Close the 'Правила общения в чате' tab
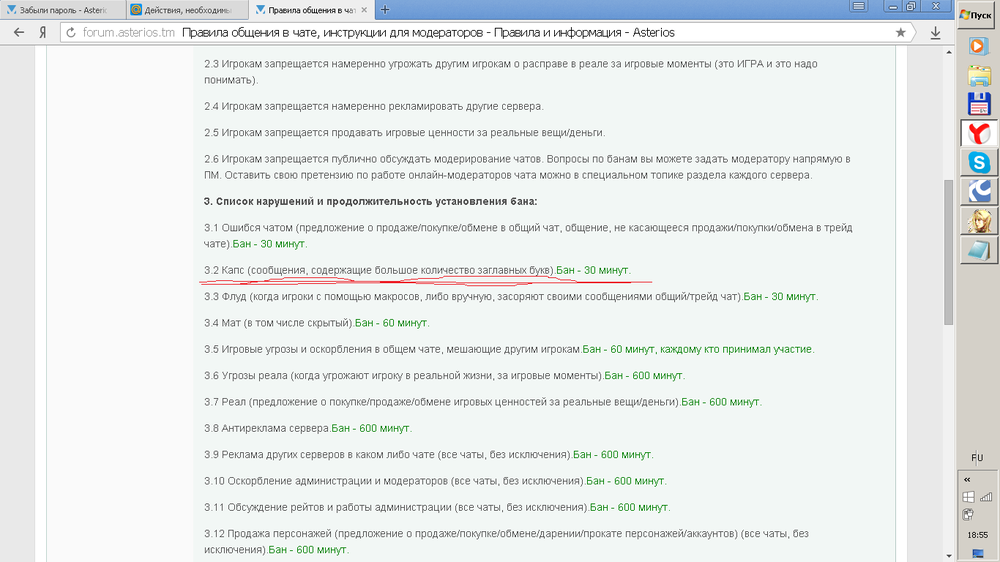 coord(366,9)
